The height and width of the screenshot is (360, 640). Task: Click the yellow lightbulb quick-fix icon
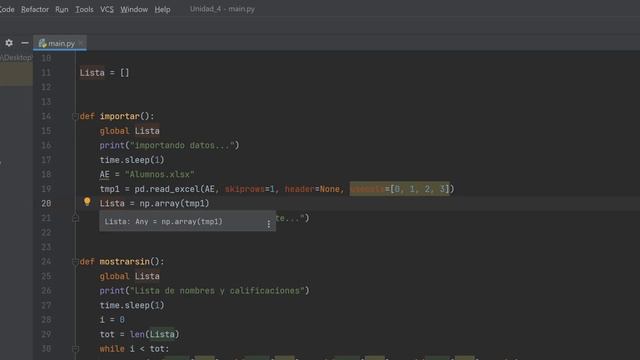pyautogui.click(x=87, y=201)
